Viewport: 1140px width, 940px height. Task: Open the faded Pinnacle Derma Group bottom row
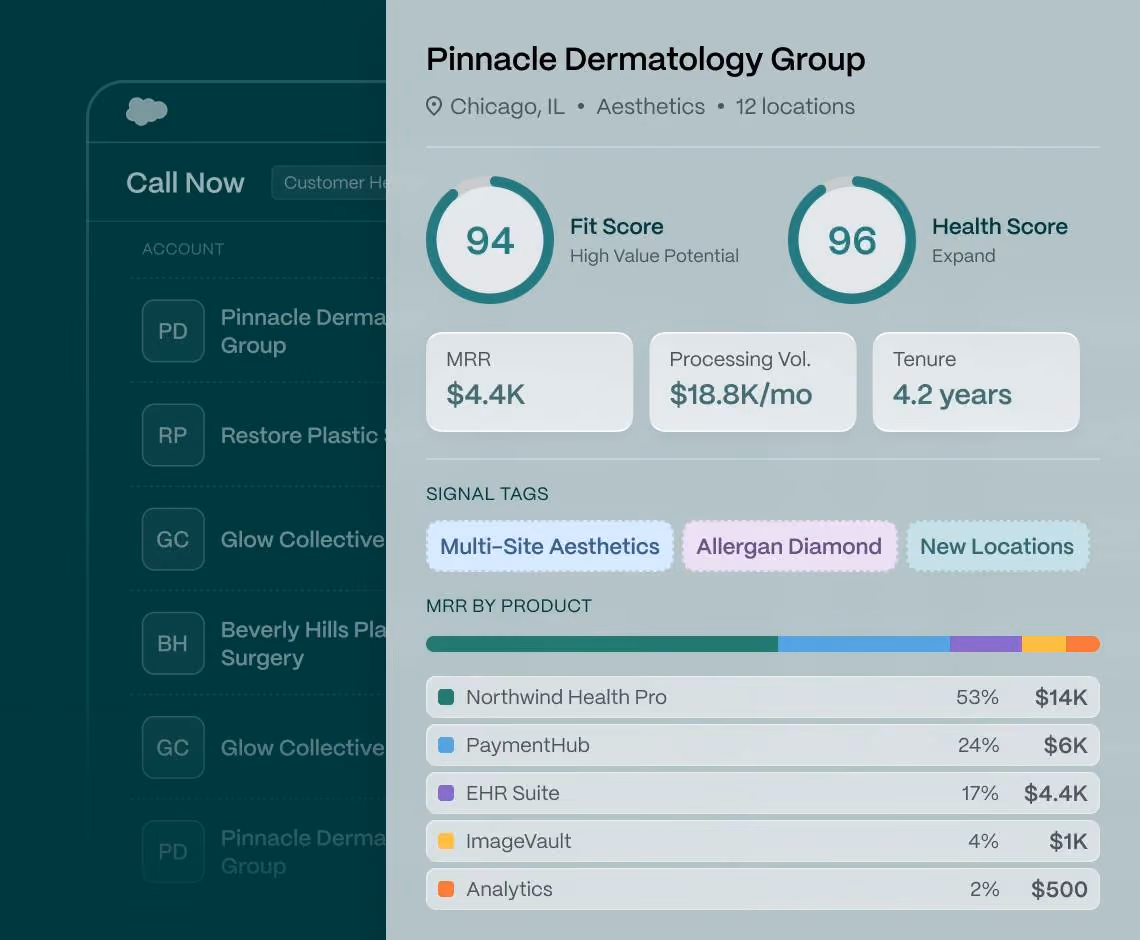258,851
